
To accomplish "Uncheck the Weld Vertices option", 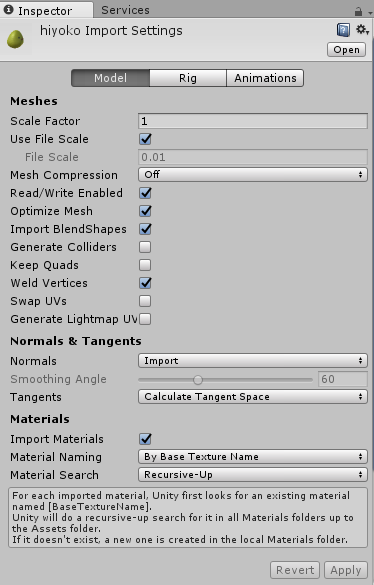I will 145,283.
